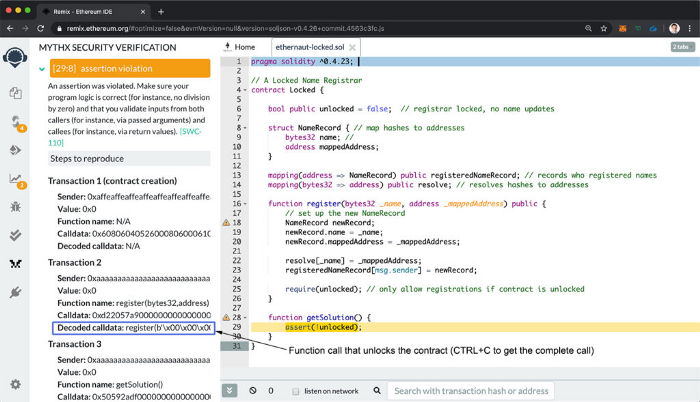This screenshot has height=402, width=700.
Task: Open the blue cloud browser extension
Action: coord(653,29)
